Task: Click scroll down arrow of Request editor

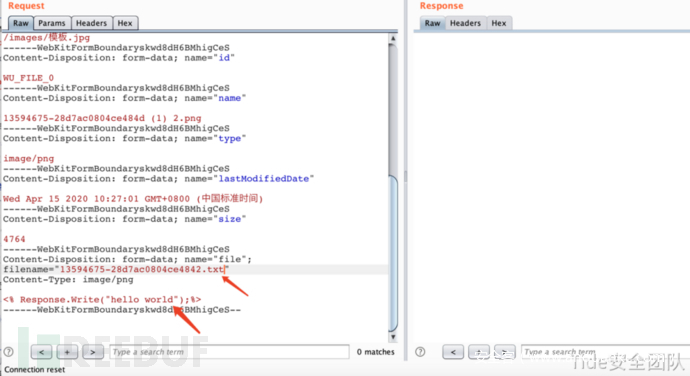Action: 393,337
